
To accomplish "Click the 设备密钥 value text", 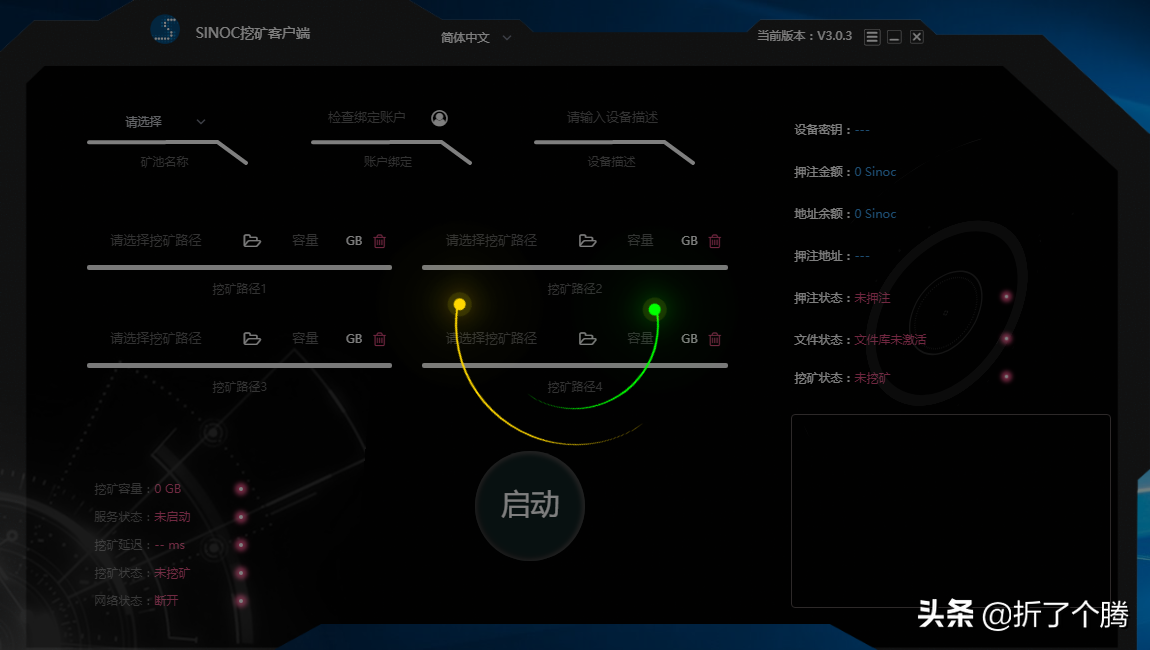I will (x=862, y=130).
